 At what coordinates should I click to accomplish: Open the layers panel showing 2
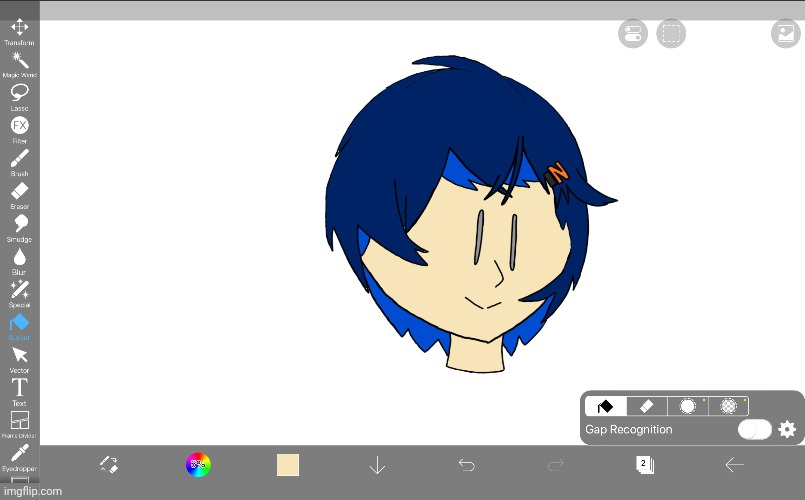[645, 464]
